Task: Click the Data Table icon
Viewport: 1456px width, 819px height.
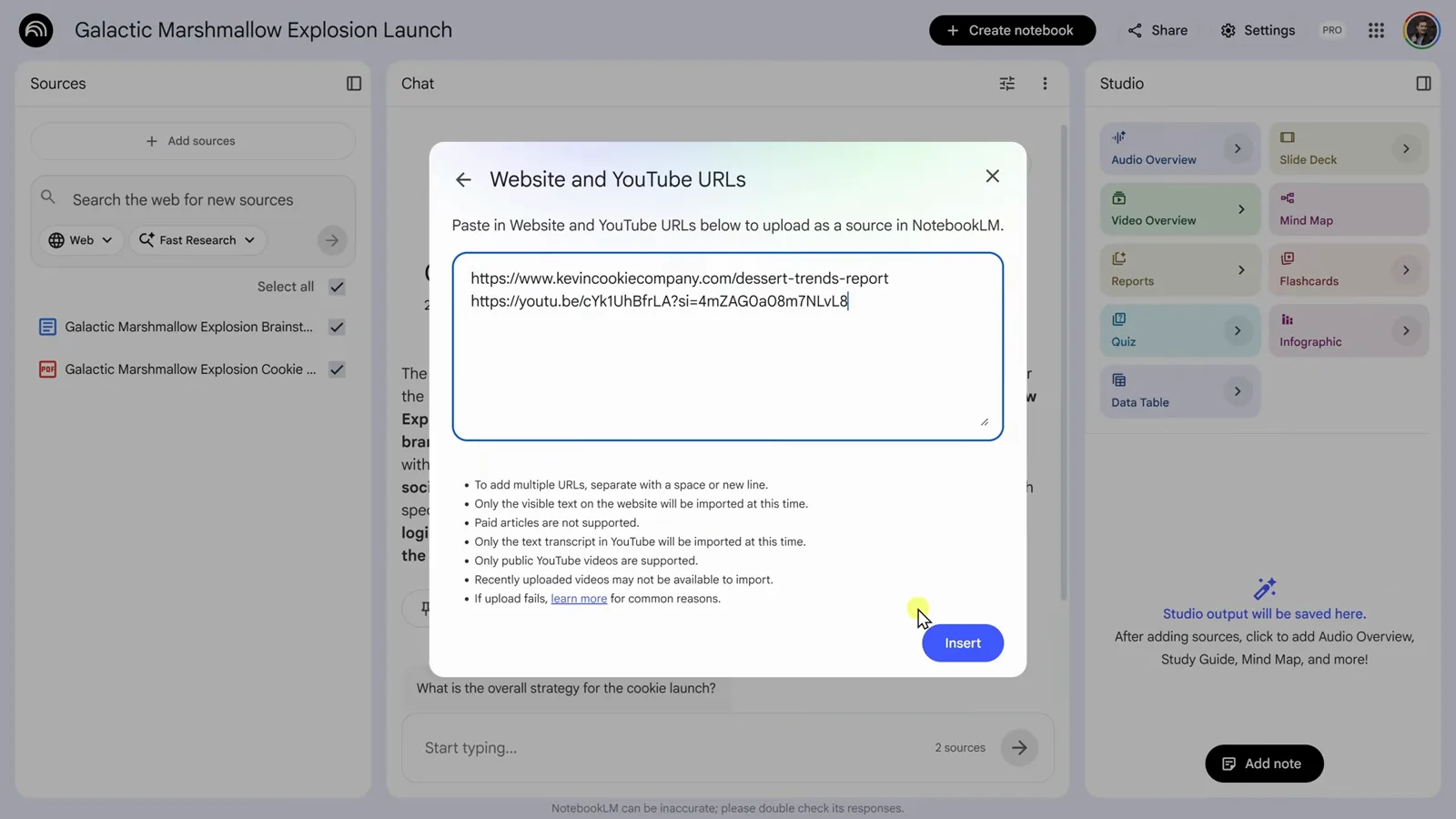Action: coord(1118,380)
